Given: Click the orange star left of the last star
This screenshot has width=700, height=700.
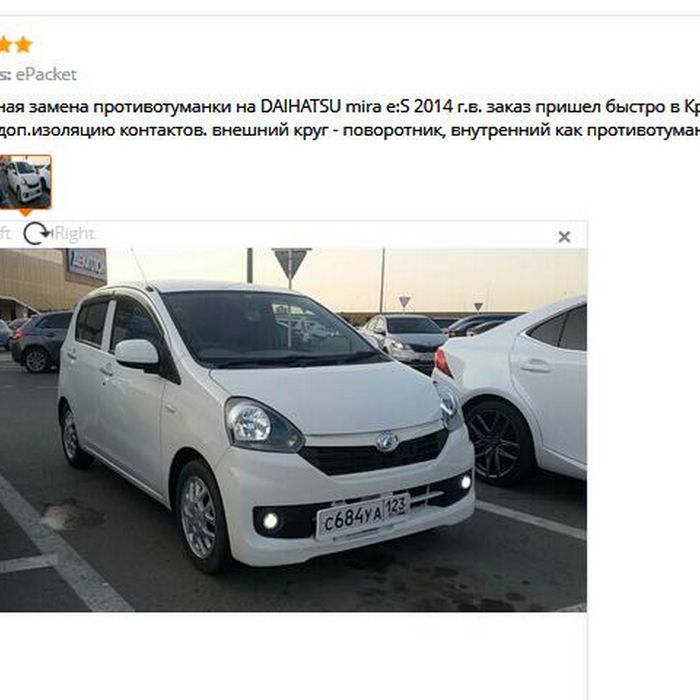Looking at the screenshot, I should [x=4, y=45].
